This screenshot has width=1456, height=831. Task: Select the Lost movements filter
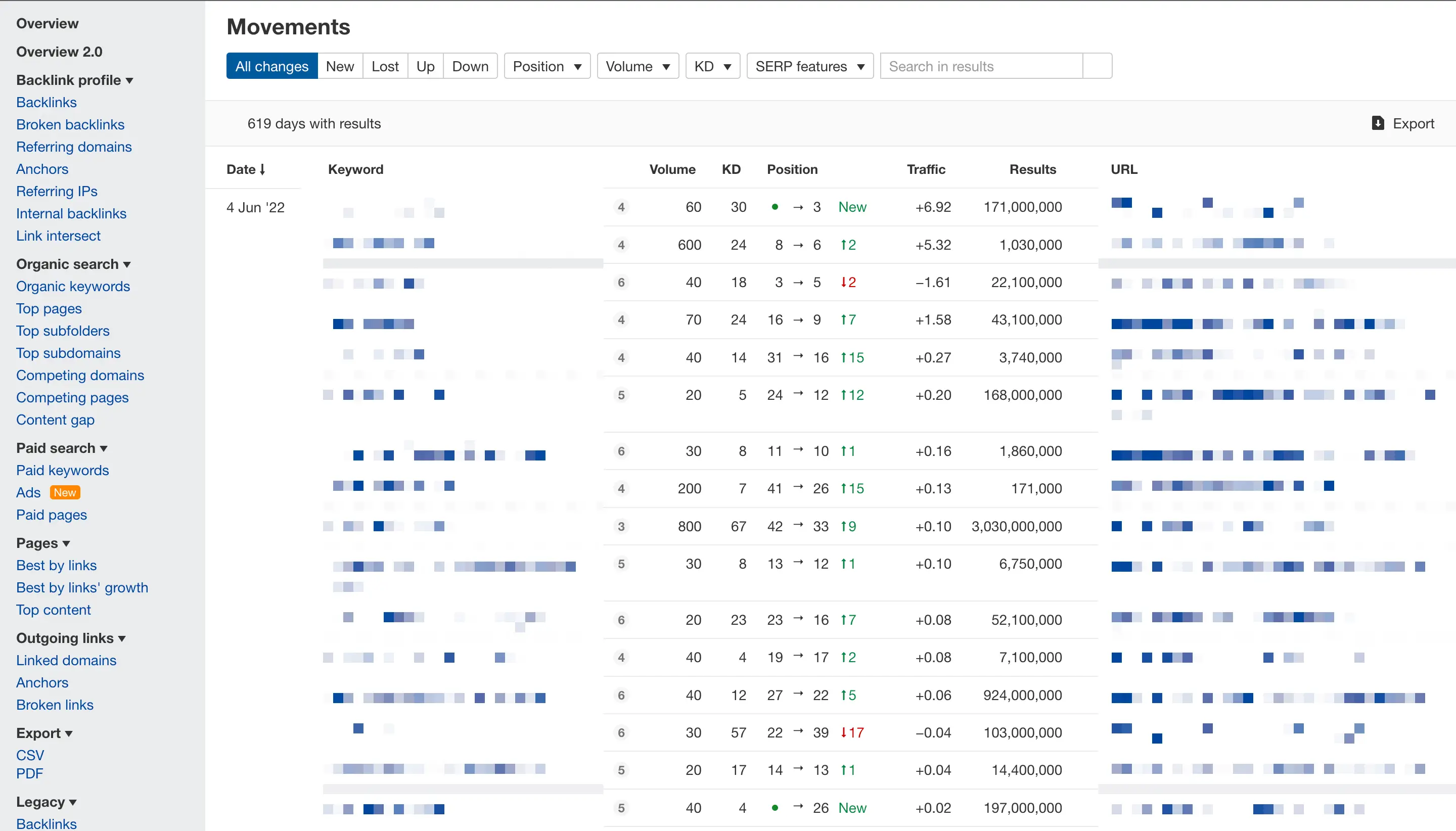pyautogui.click(x=385, y=66)
